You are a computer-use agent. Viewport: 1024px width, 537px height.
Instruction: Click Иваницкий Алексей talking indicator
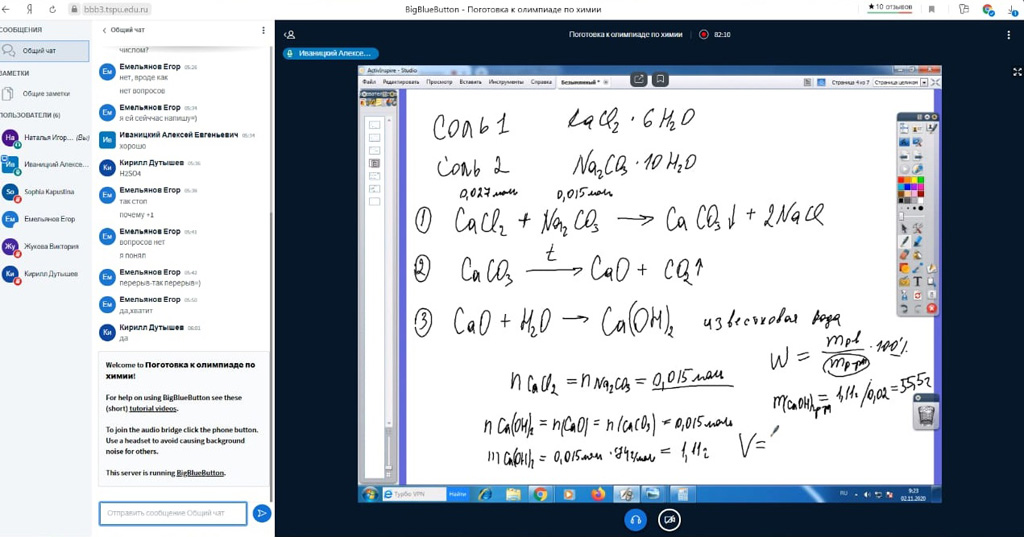click(331, 53)
